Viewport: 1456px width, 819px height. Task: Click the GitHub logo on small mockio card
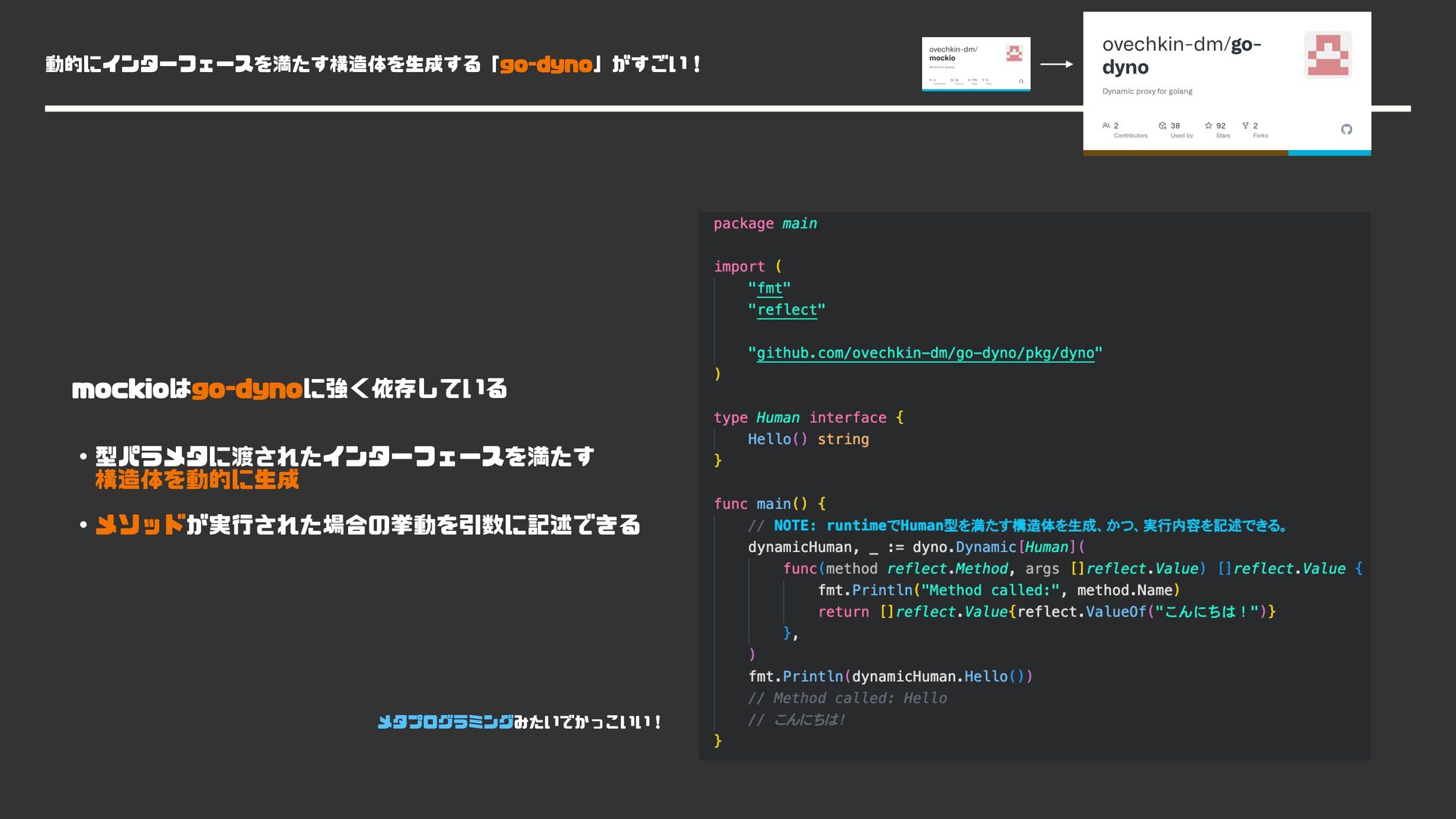tap(1021, 81)
